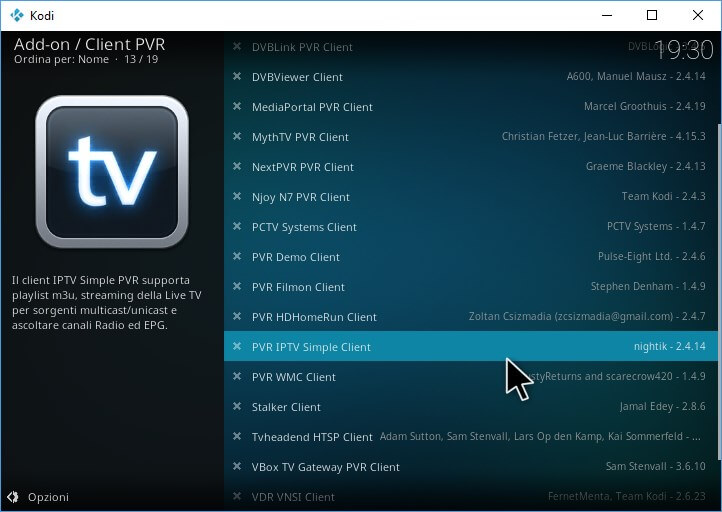Select DVBViewer Client add-on
The height and width of the screenshot is (512, 722).
[471, 76]
